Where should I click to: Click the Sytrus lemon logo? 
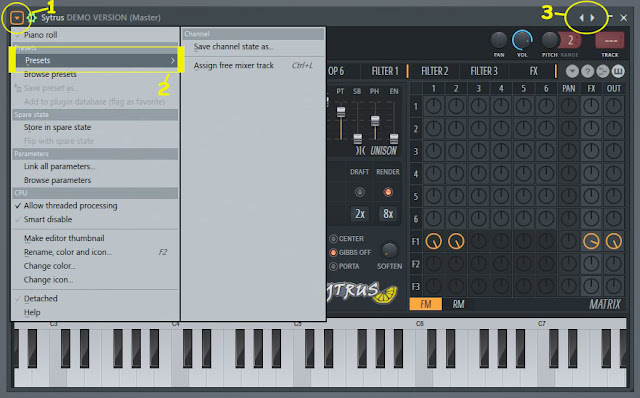[362, 292]
